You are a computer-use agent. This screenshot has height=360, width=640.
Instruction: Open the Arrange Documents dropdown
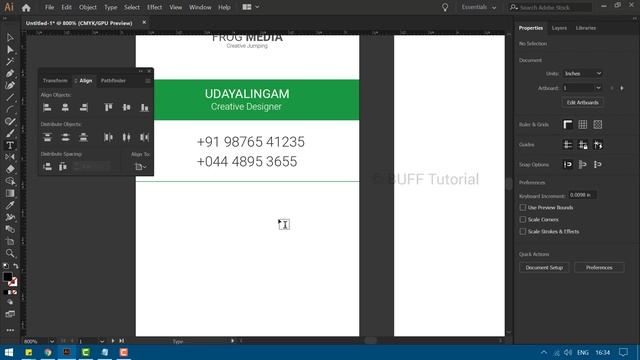pyautogui.click(x=251, y=7)
